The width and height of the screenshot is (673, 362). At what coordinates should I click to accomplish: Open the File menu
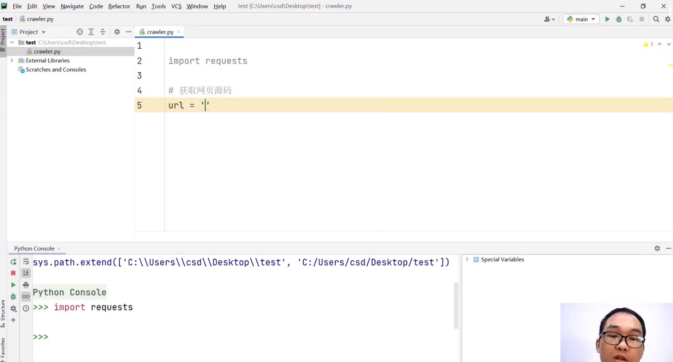[17, 6]
